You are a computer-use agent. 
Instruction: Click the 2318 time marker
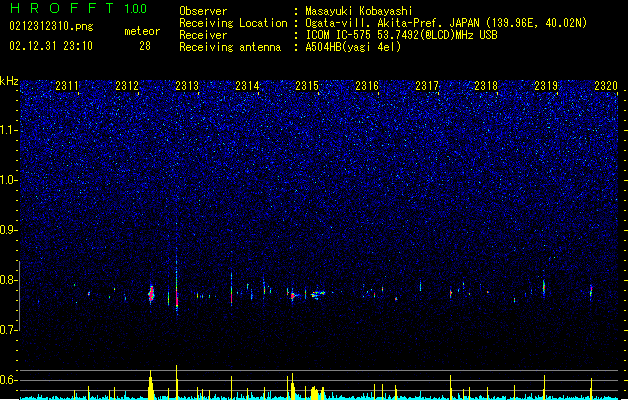pos(486,86)
